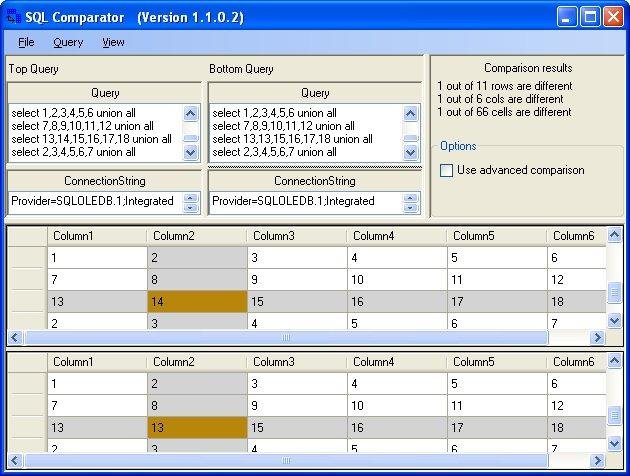Select cell 18 in top grid
This screenshot has width=630, height=476.
pyautogui.click(x=577, y=302)
